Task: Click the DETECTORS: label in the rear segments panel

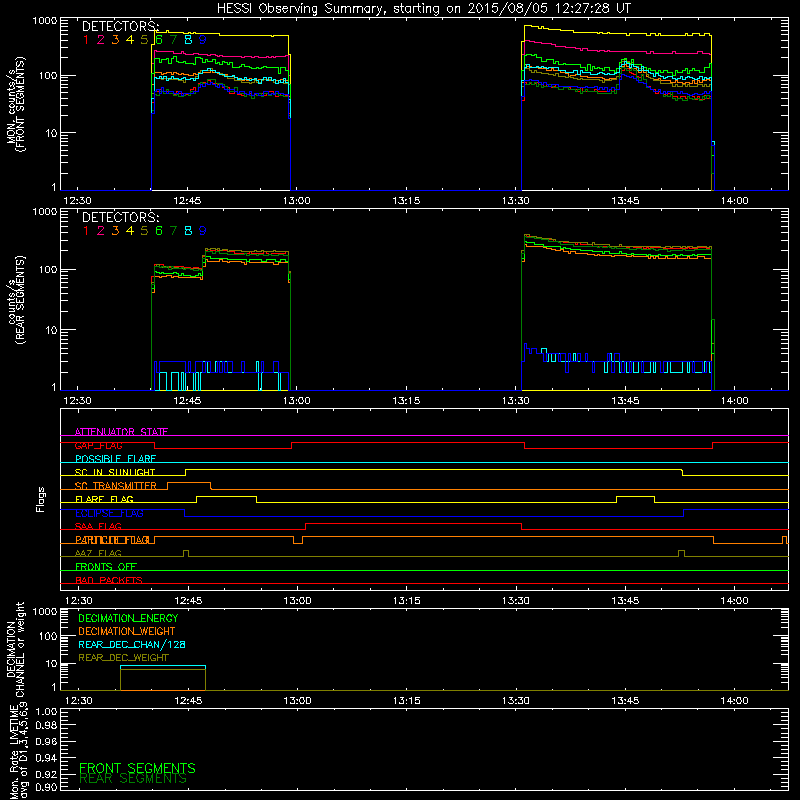Action: 121,217
